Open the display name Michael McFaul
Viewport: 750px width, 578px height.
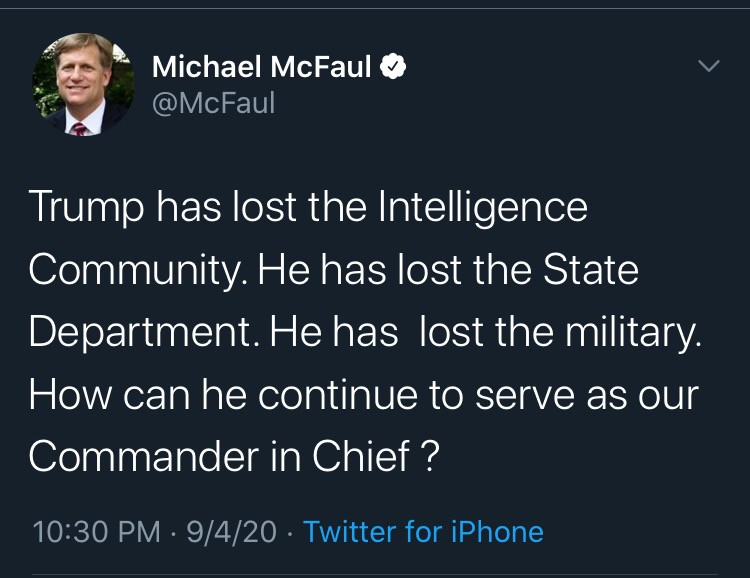point(262,67)
